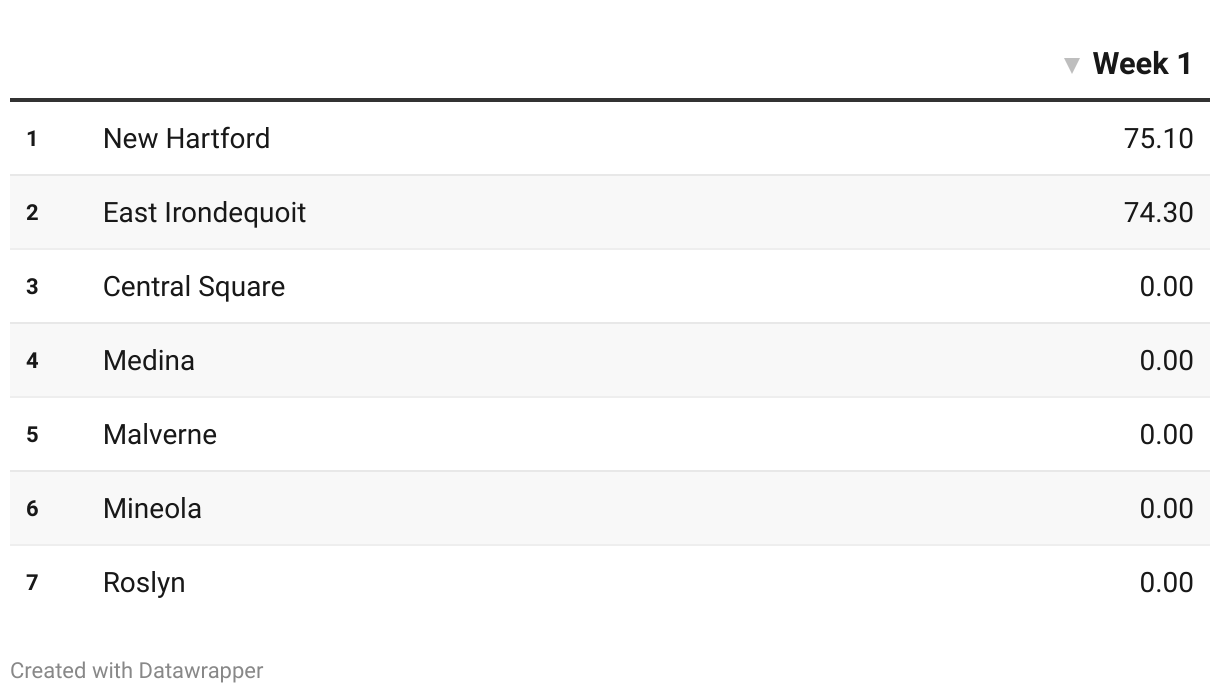Image resolution: width=1220 pixels, height=694 pixels.
Task: Click the sort arrow beside Week 1
Action: click(x=1072, y=66)
